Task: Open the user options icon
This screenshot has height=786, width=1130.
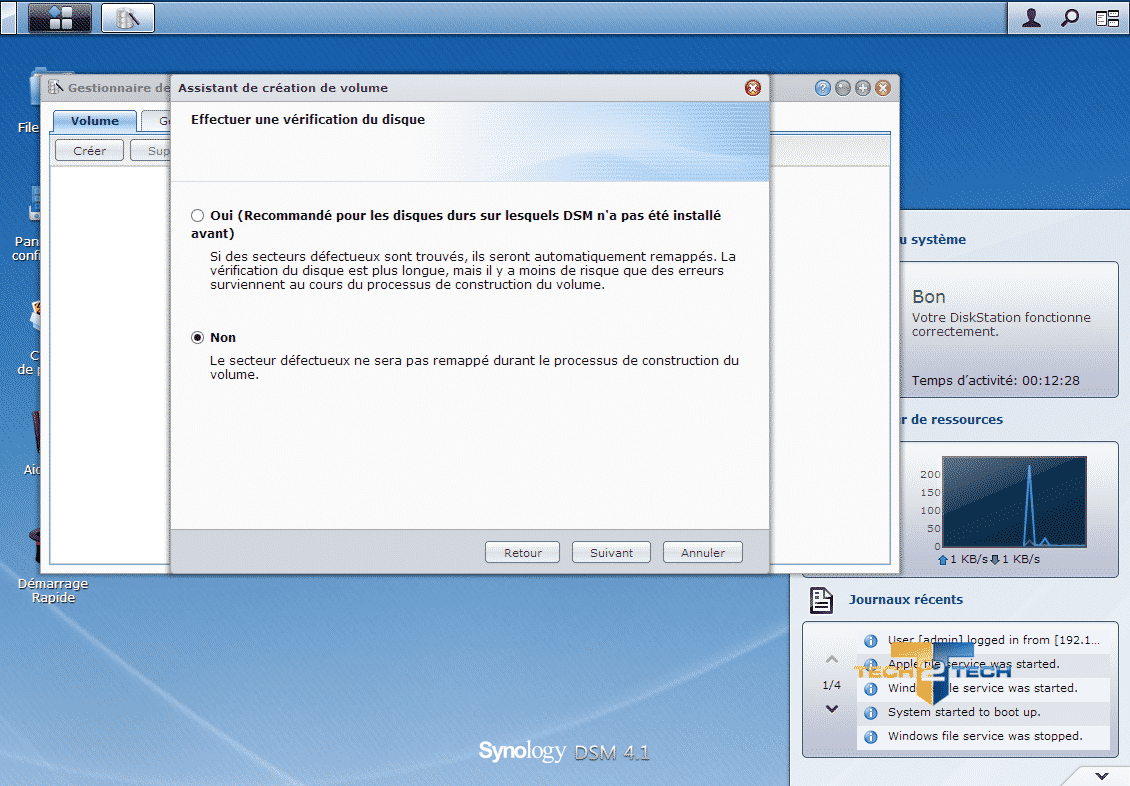Action: 1031,17
